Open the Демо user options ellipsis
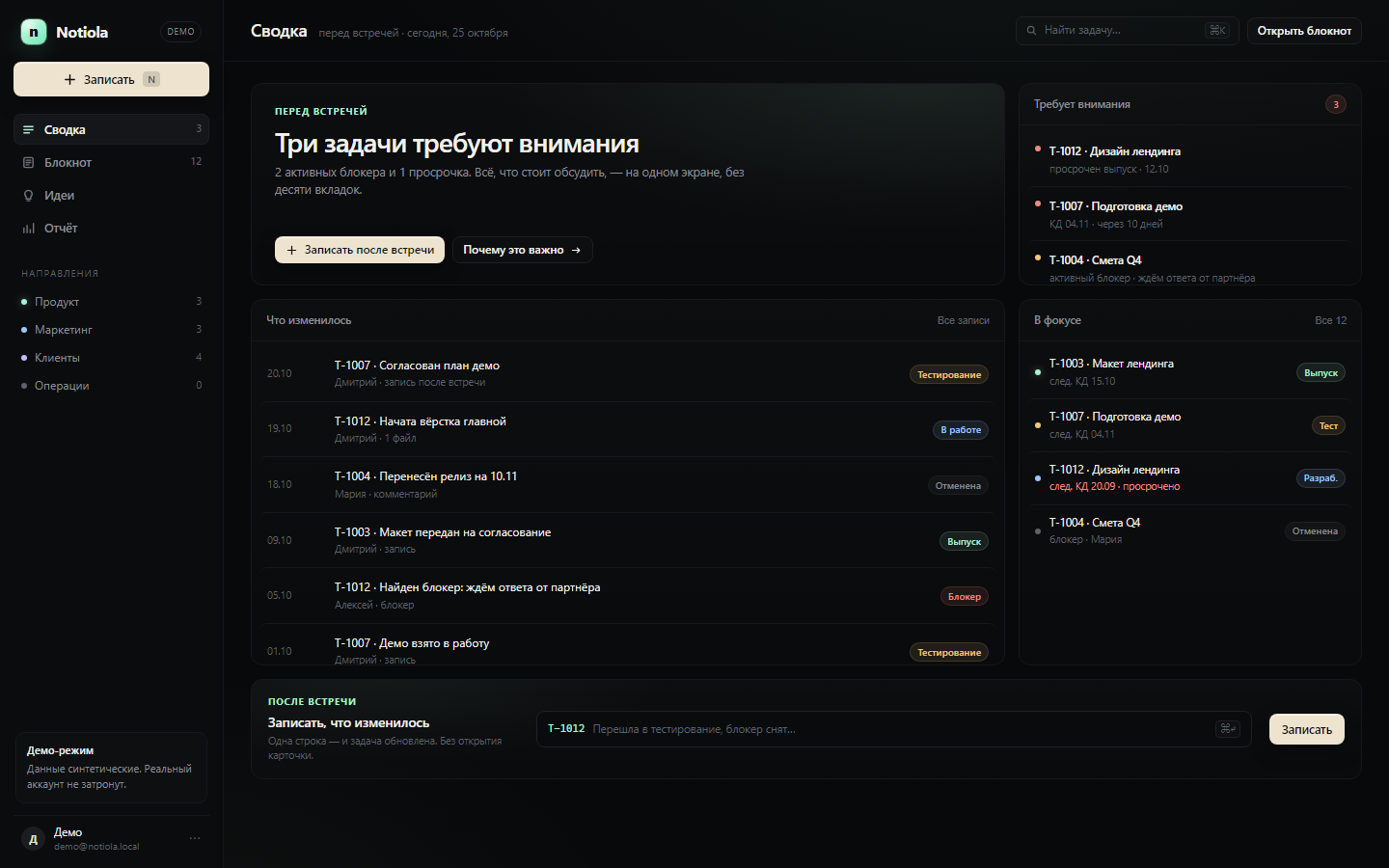This screenshot has width=1389, height=868. coord(195,838)
